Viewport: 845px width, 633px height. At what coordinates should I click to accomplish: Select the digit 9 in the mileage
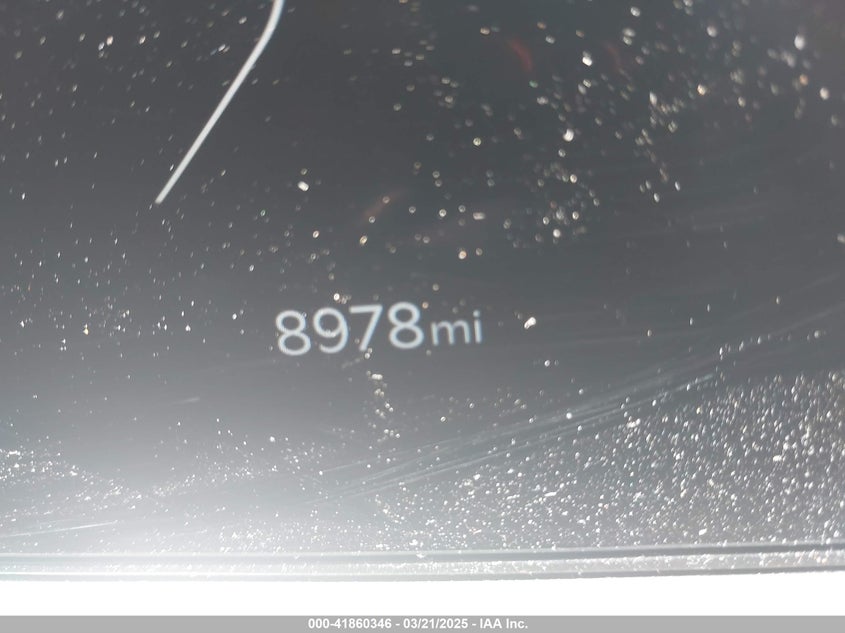pyautogui.click(x=332, y=331)
